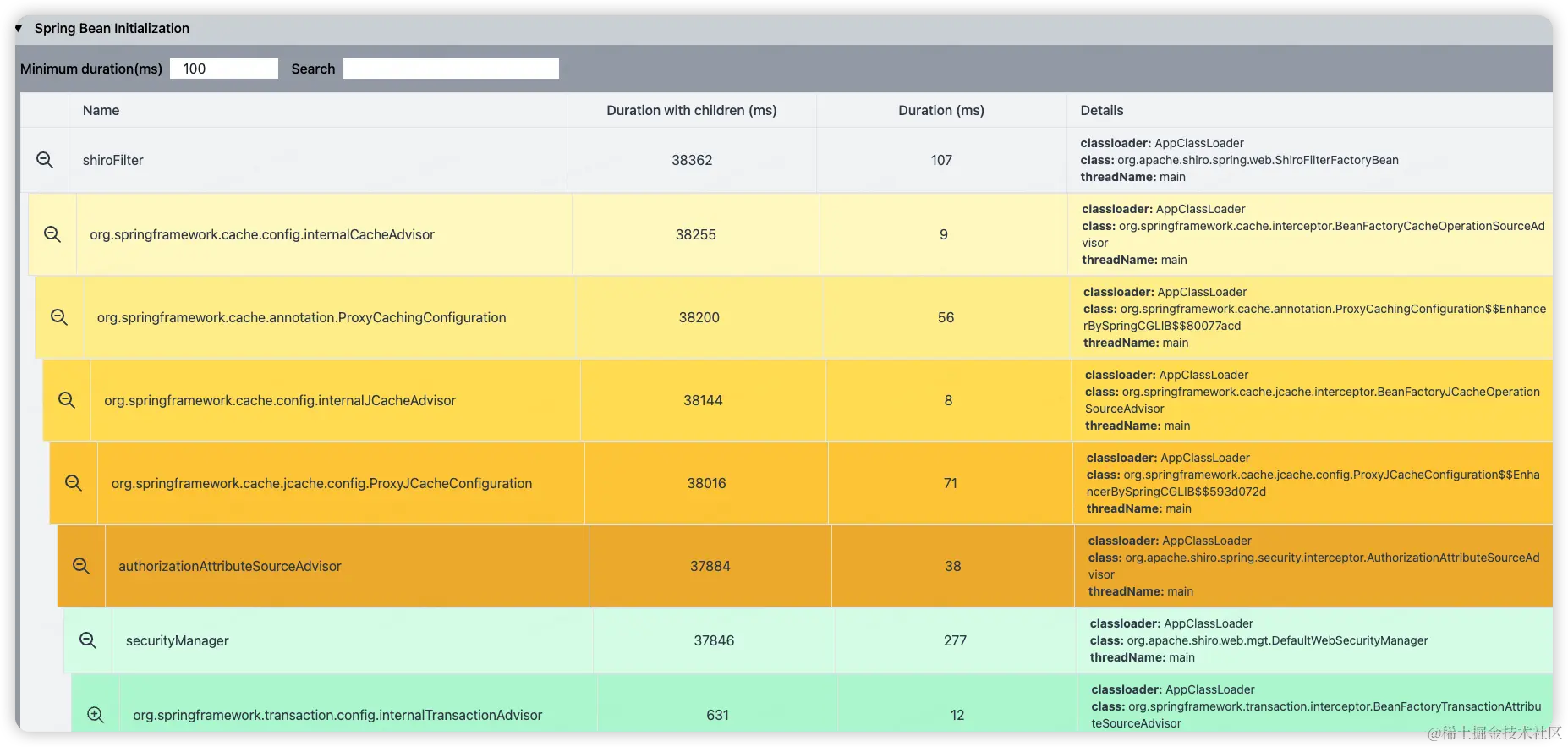1568x747 pixels.
Task: Collapse internalJCacheAdvisor row magnifier icon
Action: (x=67, y=400)
